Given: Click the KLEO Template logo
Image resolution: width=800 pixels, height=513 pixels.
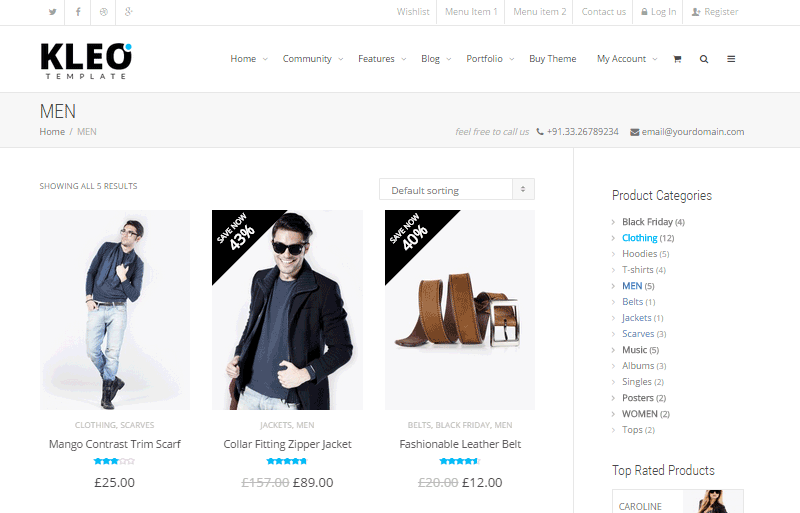Looking at the screenshot, I should click(86, 61).
